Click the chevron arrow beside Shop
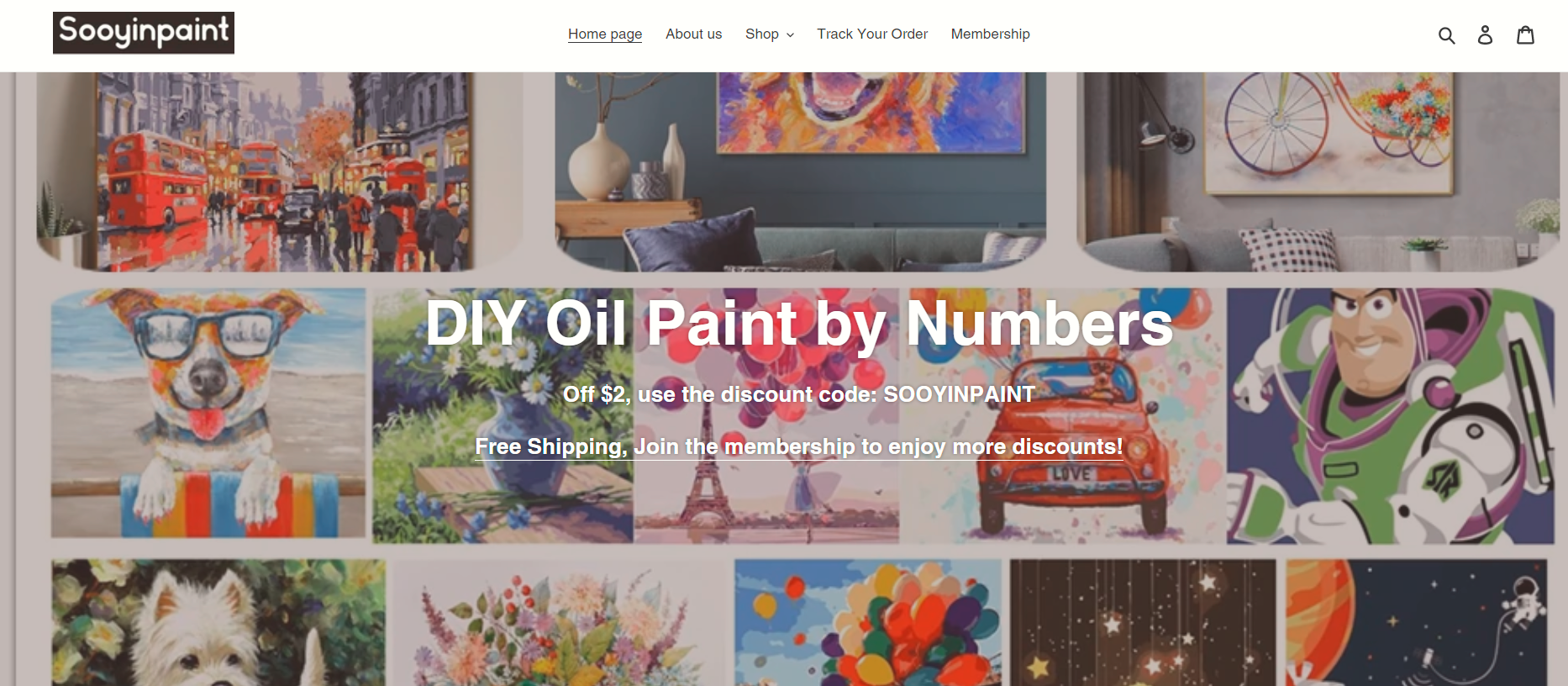1568x686 pixels. pos(790,35)
